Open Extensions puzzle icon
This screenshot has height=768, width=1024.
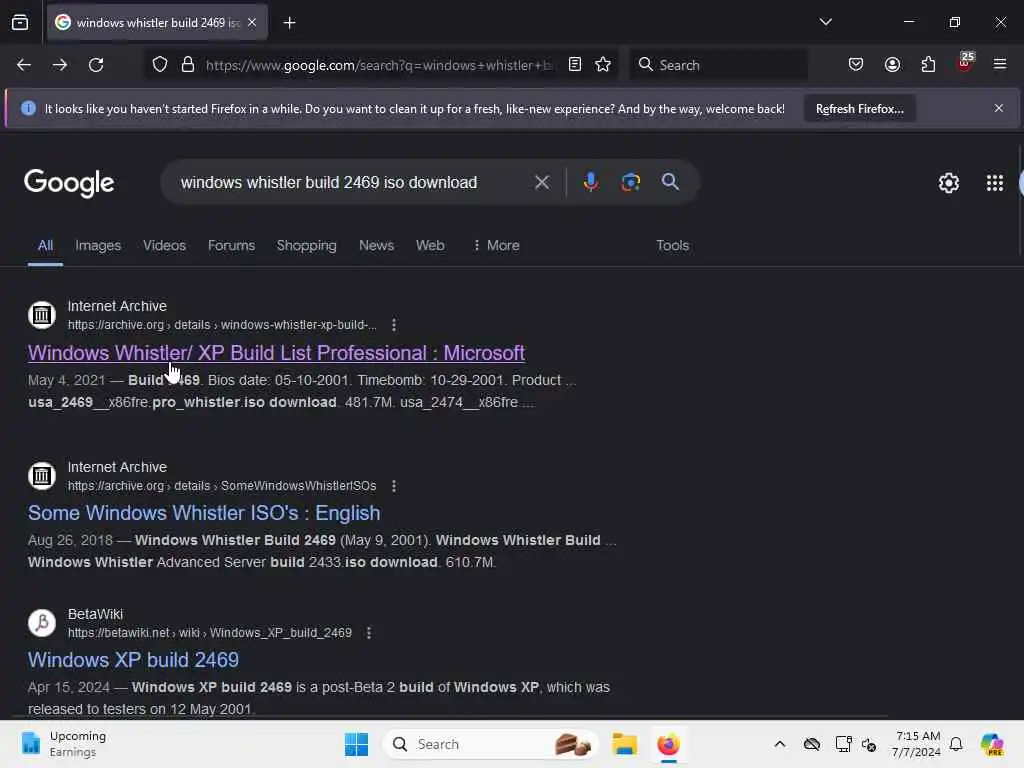click(x=928, y=65)
